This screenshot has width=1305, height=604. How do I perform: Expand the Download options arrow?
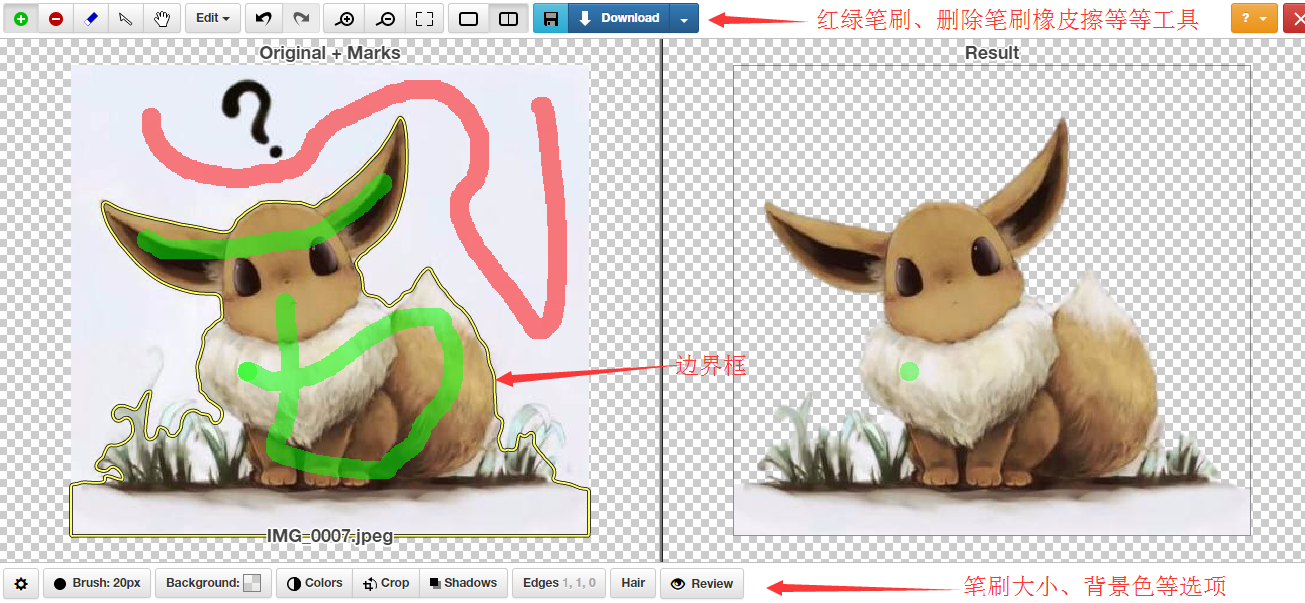pos(684,18)
